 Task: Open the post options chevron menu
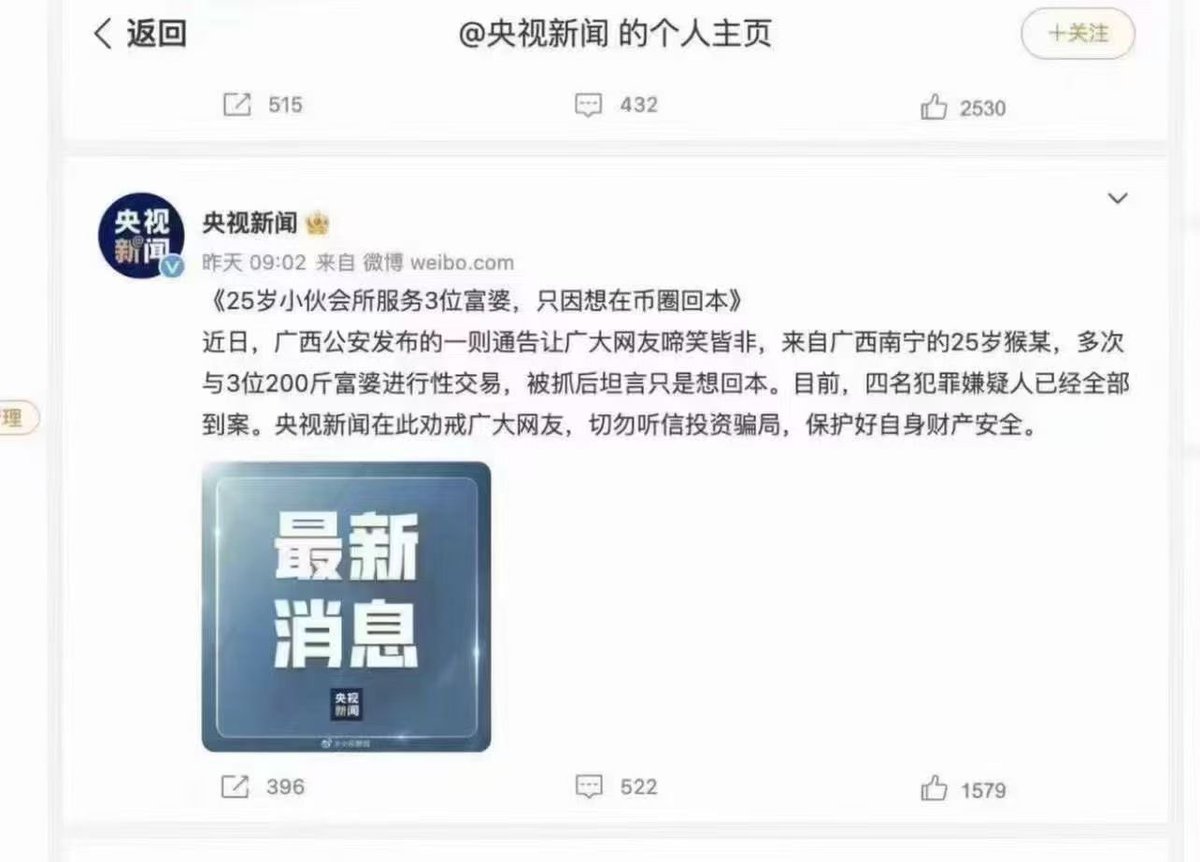tap(1117, 198)
